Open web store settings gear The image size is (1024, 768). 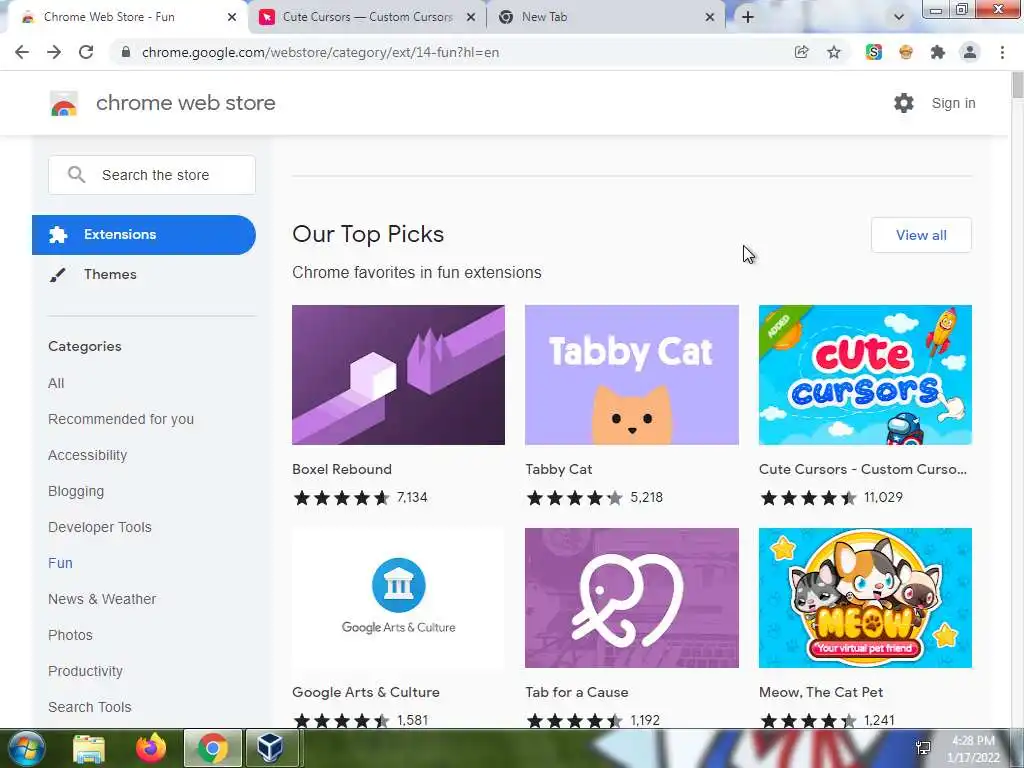904,103
